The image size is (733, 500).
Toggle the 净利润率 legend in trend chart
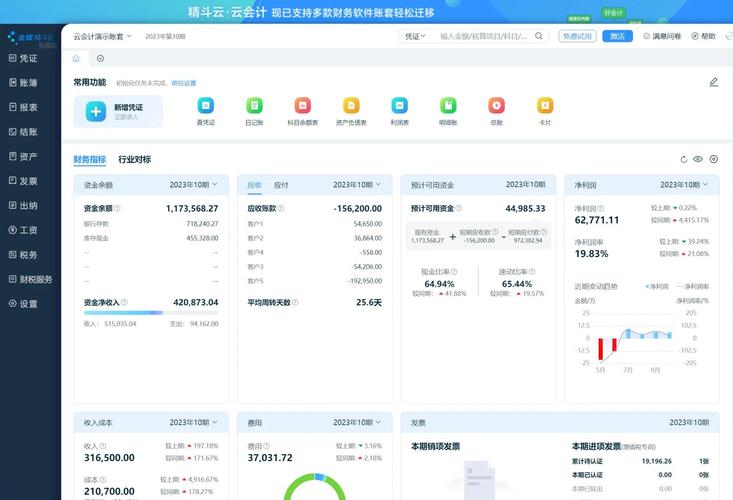tap(692, 286)
